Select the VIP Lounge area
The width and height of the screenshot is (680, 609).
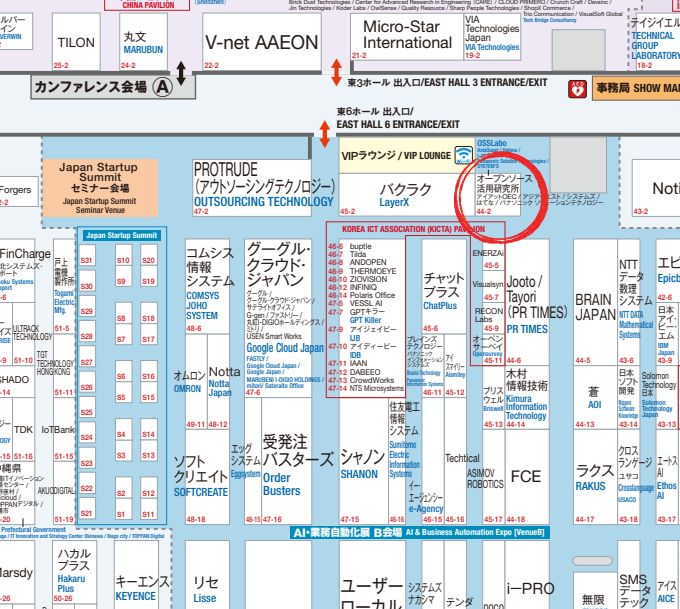[x=406, y=156]
